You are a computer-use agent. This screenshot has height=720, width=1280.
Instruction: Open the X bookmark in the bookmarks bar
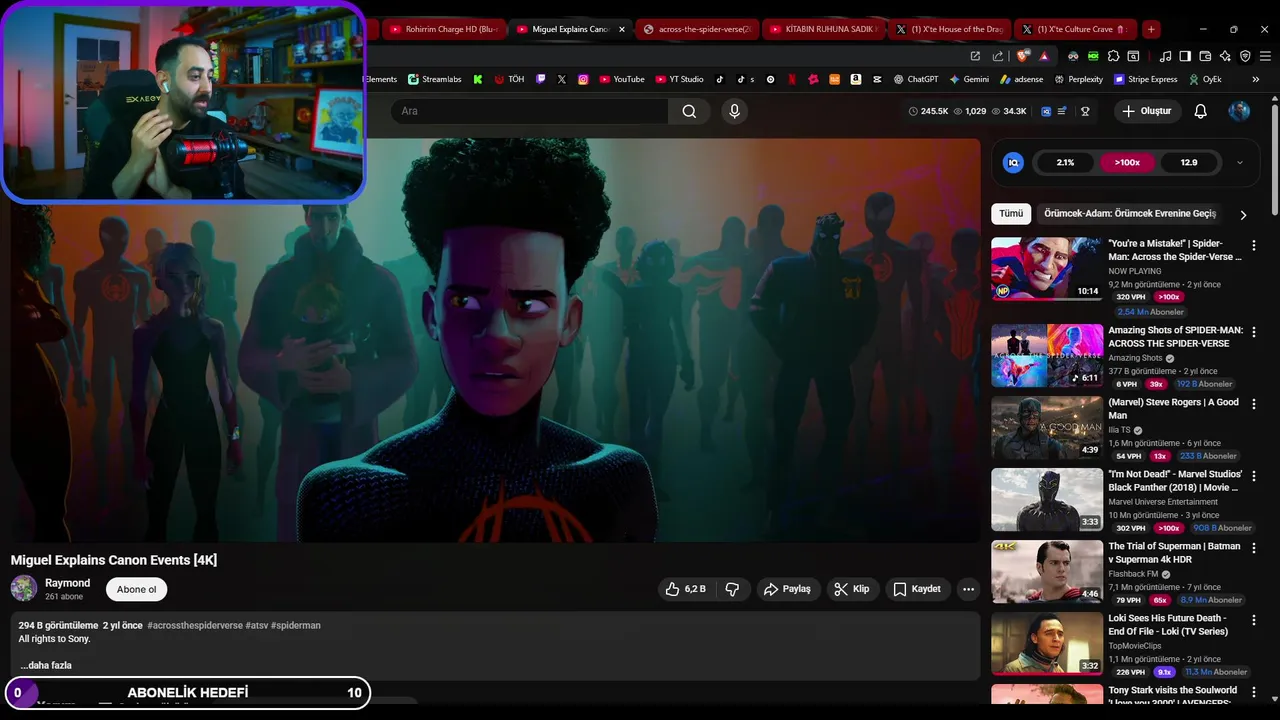point(562,79)
